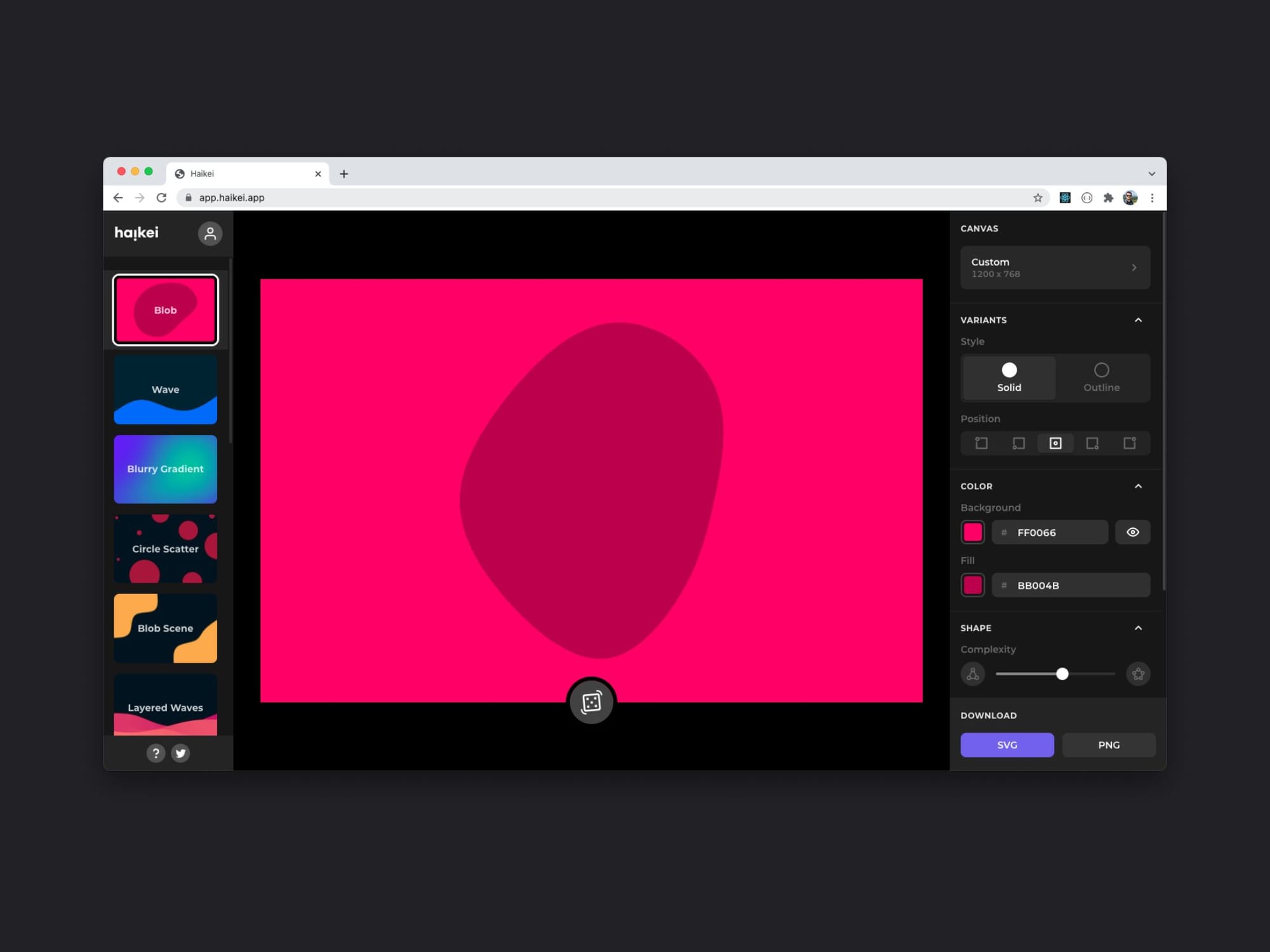The height and width of the screenshot is (952, 1270).
Task: Open the user account profile icon
Action: [210, 234]
